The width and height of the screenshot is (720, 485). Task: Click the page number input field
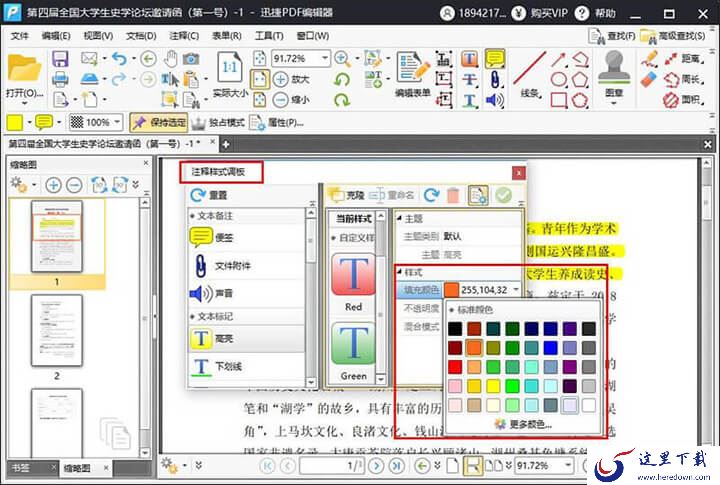[x=332, y=466]
